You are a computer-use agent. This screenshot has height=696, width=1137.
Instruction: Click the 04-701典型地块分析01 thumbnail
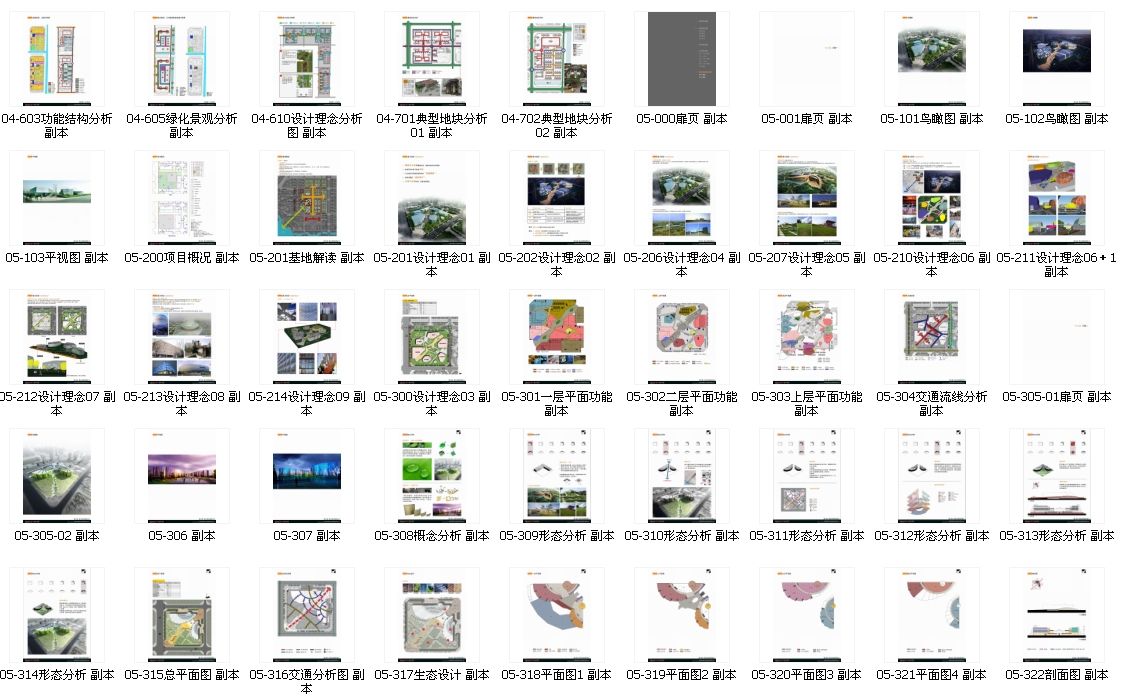431,59
